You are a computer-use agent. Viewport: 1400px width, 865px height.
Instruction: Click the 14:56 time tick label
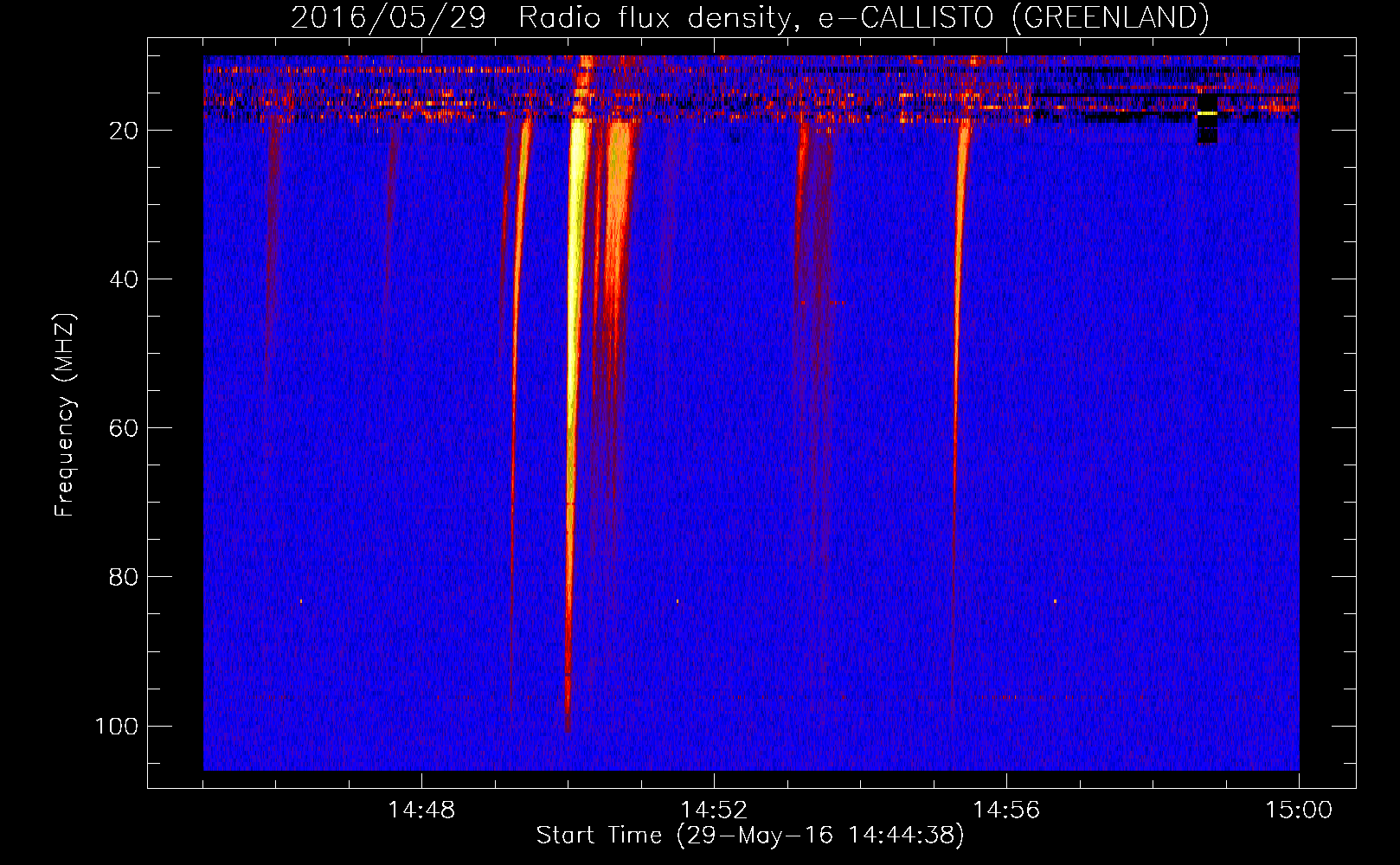[1006, 811]
